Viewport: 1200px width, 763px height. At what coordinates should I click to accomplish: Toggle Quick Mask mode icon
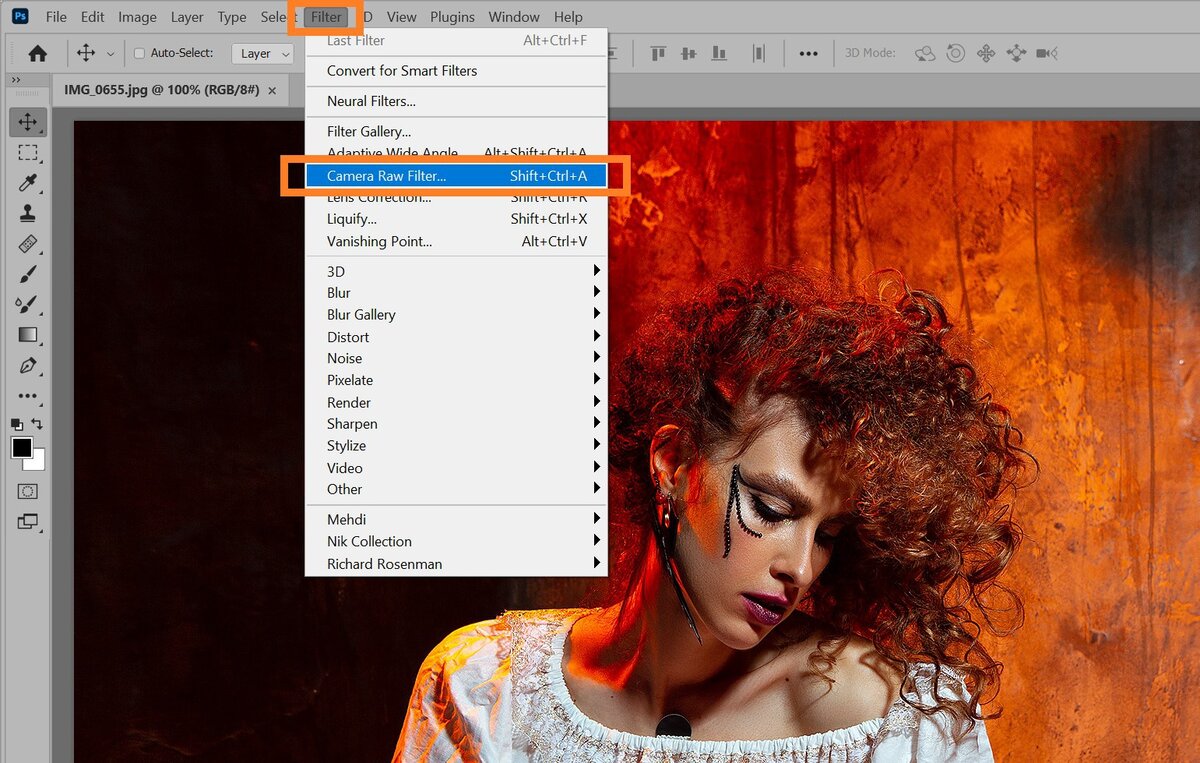tap(28, 491)
